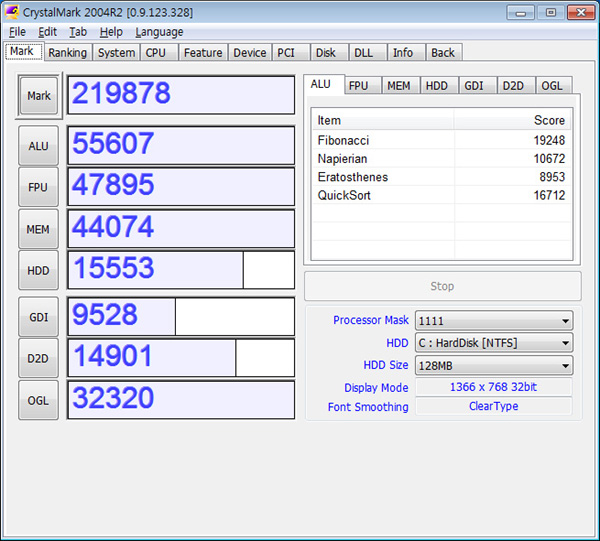The width and height of the screenshot is (600, 541).
Task: Switch to the System tab
Action: click(116, 52)
